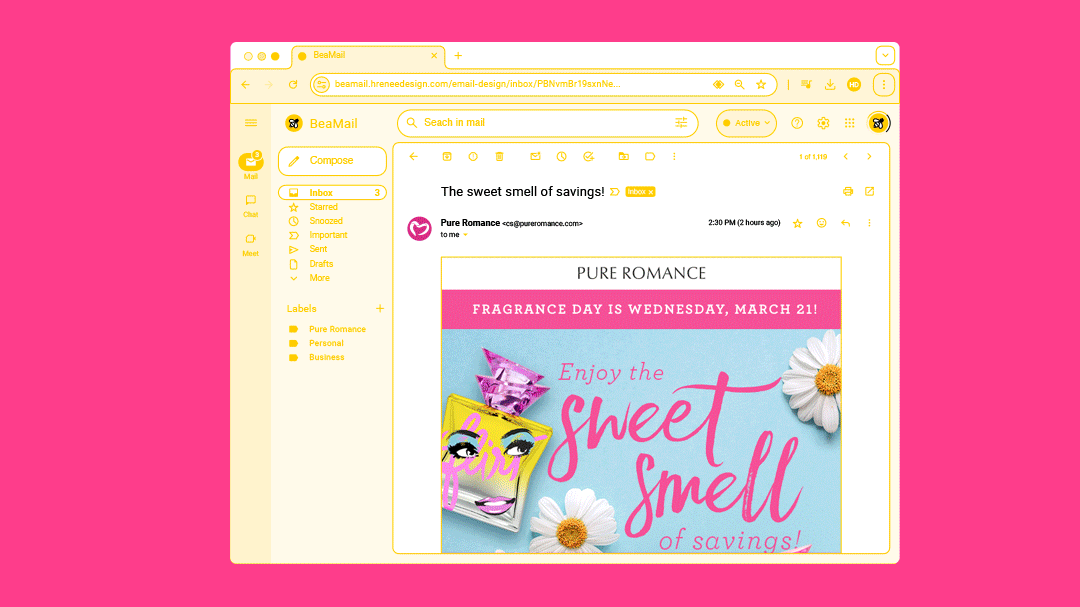Open the Pure Romance label
This screenshot has width=1080, height=607.
337,329
